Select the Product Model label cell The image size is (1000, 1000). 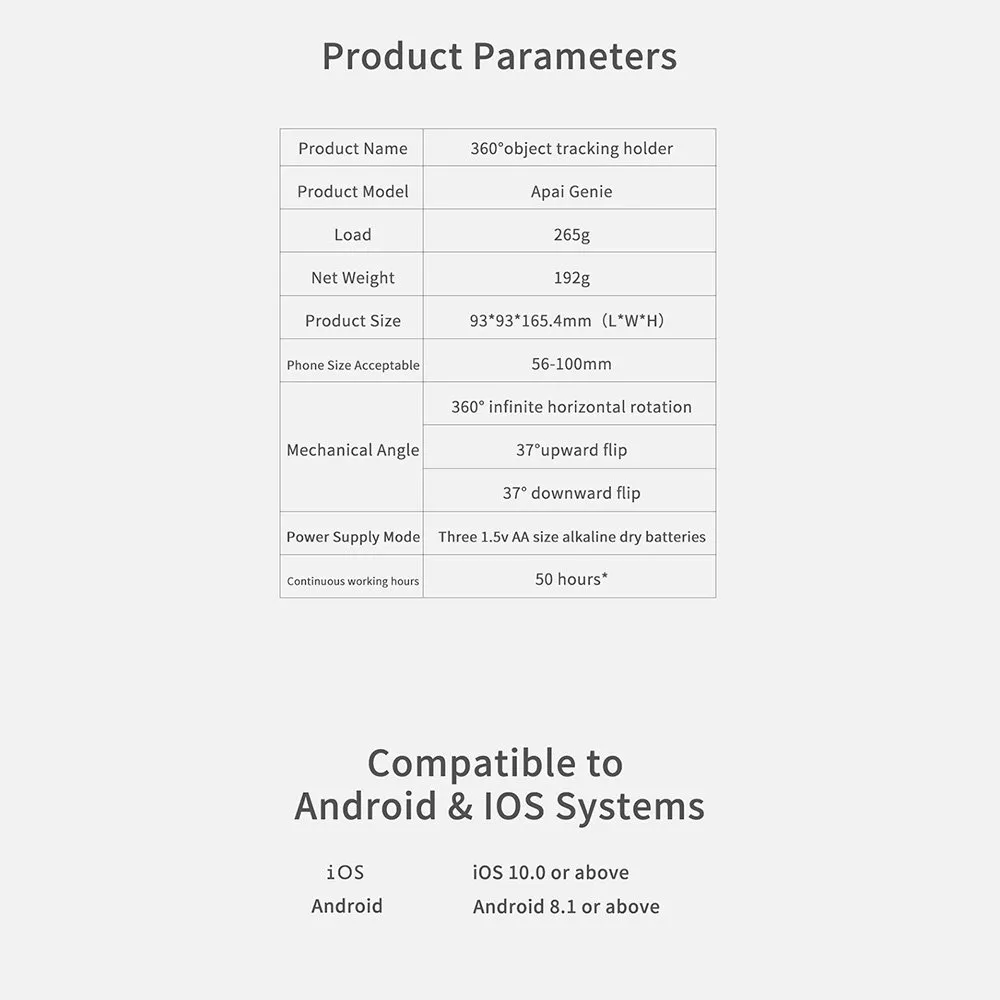tap(352, 191)
